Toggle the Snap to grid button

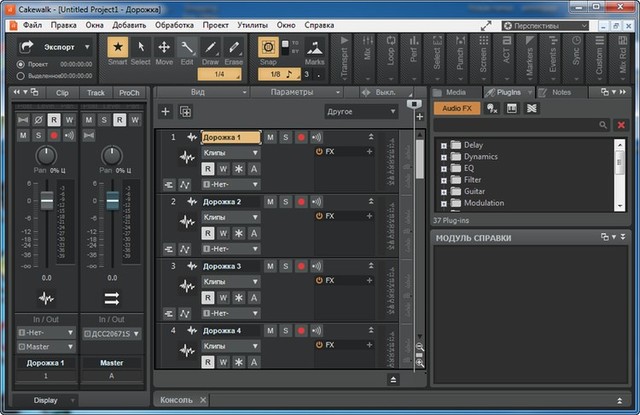(268, 48)
